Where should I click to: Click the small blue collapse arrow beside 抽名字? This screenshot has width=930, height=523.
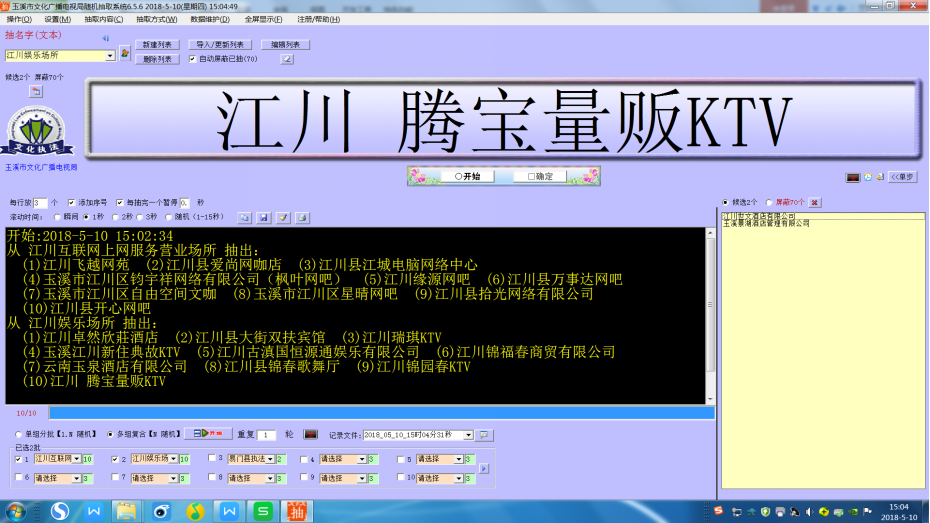click(106, 38)
